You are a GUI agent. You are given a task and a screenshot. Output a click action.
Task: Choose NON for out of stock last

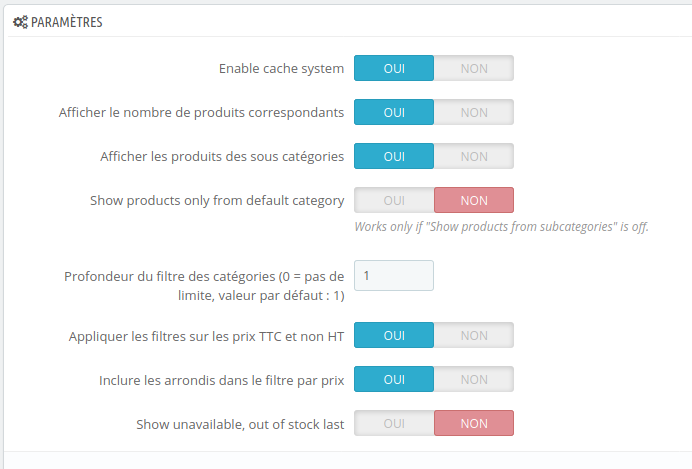(x=474, y=424)
